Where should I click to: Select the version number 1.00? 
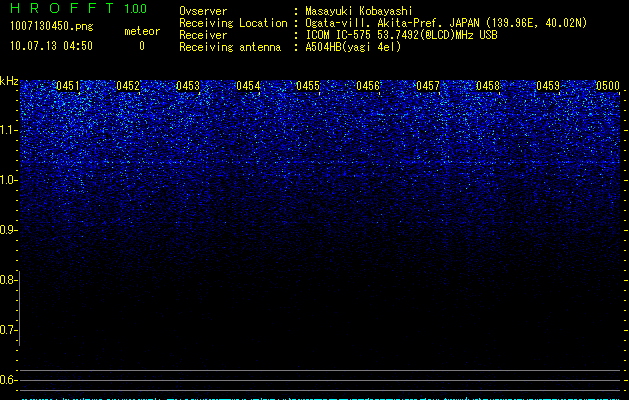[135, 9]
